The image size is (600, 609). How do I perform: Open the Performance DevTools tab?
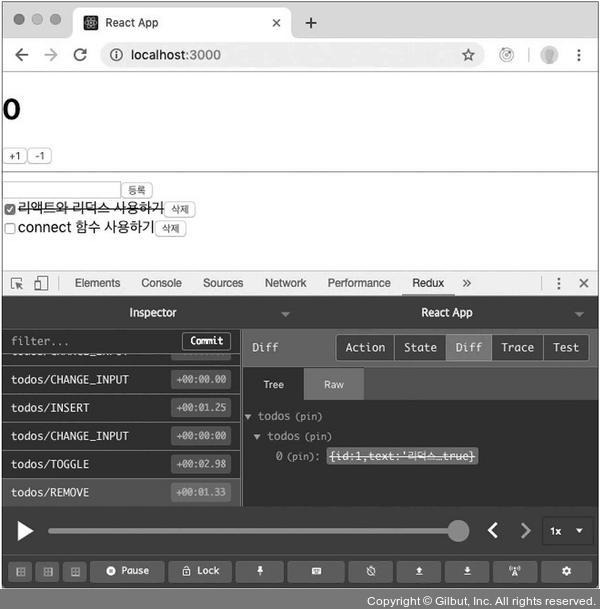(359, 283)
